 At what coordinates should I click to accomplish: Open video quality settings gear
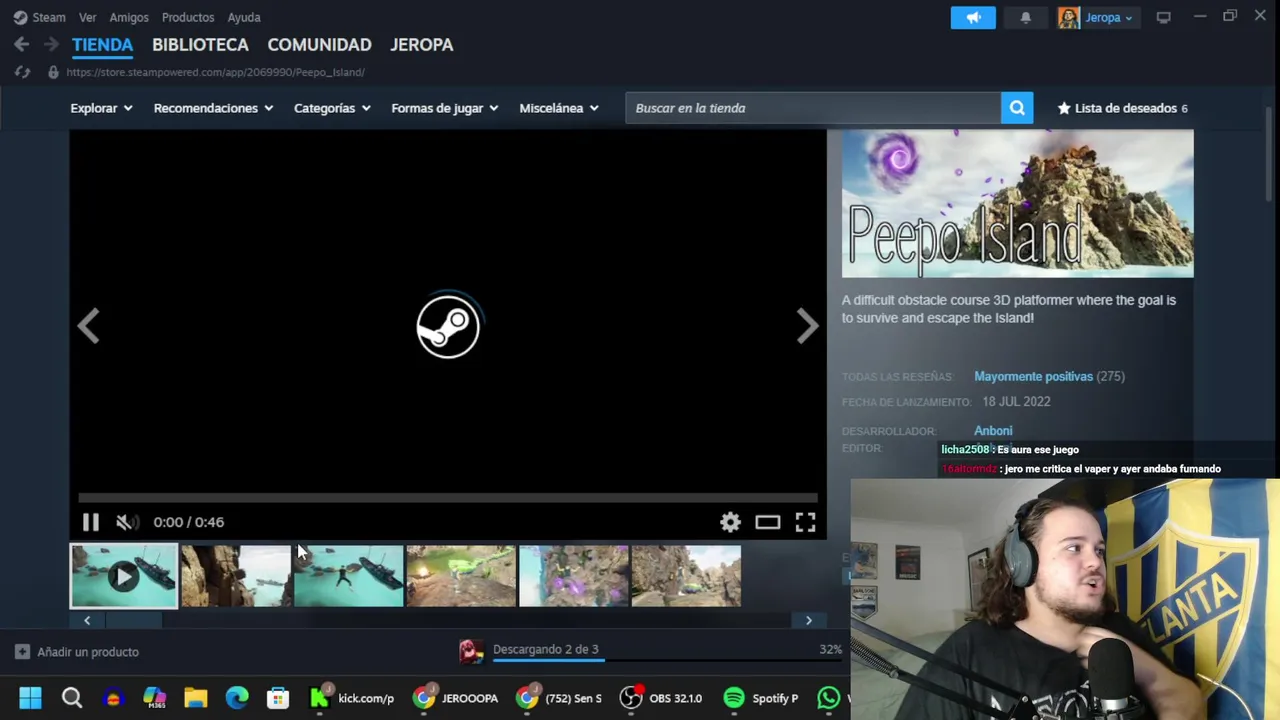click(730, 522)
